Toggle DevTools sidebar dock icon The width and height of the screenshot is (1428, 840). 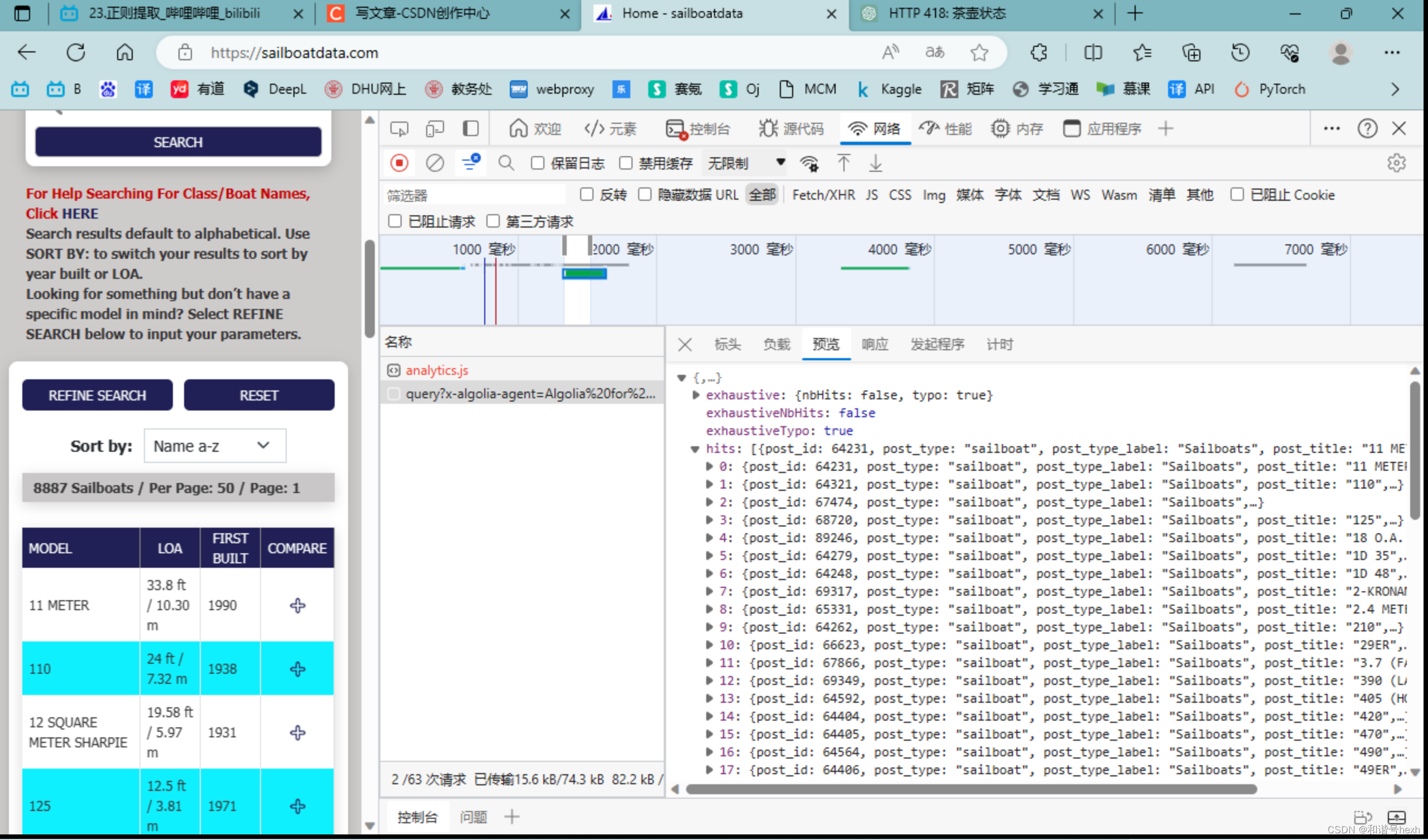[470, 129]
